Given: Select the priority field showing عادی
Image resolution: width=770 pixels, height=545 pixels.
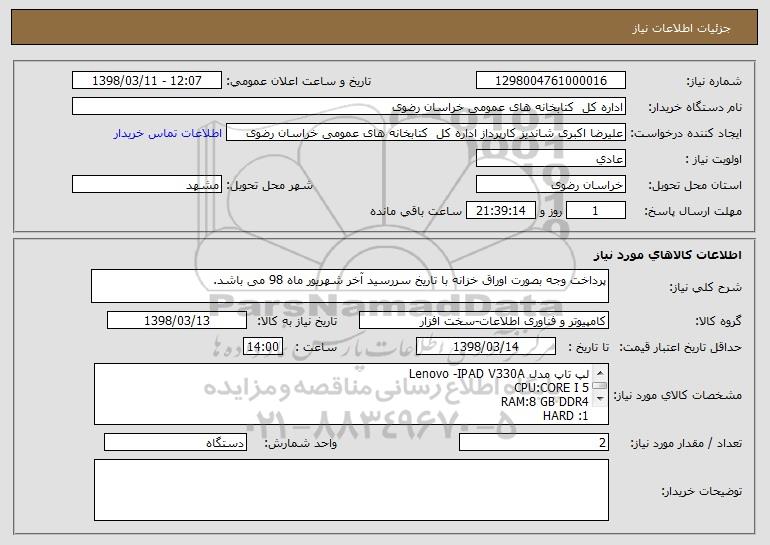Looking at the screenshot, I should [550, 159].
